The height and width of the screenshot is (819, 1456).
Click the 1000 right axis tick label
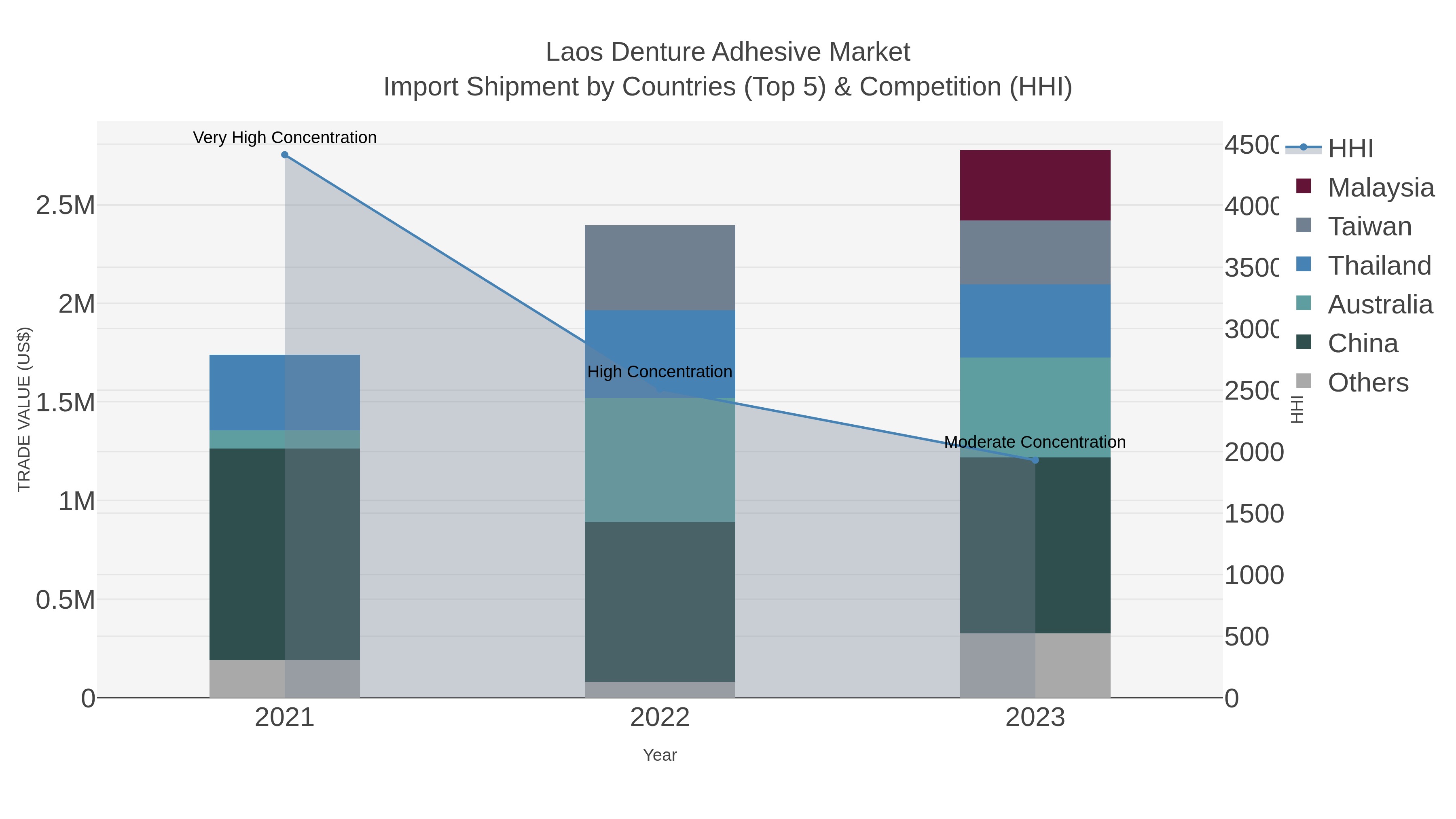1254,576
